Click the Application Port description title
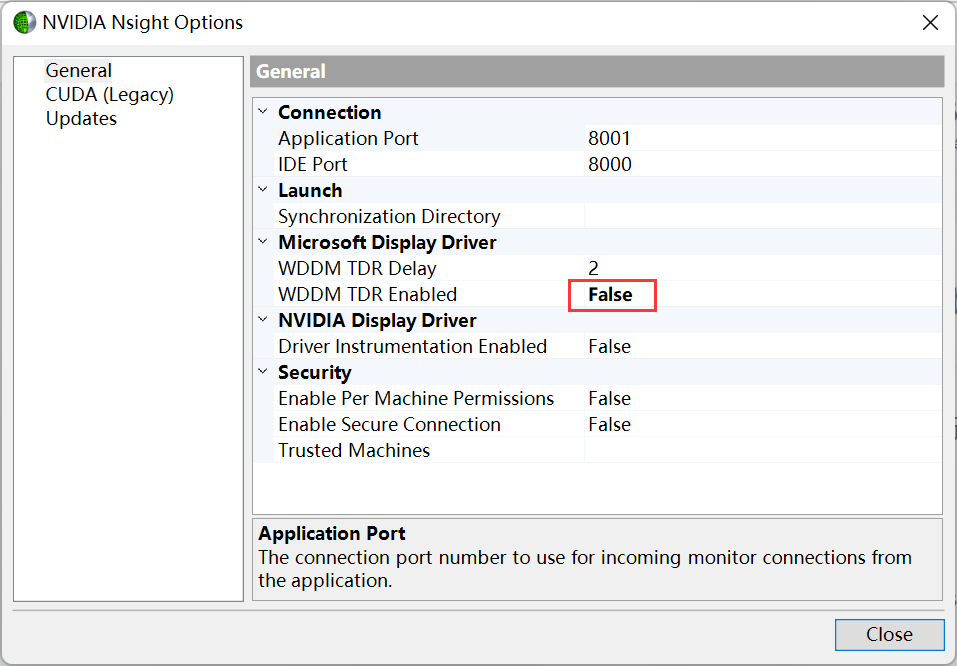 tap(332, 534)
